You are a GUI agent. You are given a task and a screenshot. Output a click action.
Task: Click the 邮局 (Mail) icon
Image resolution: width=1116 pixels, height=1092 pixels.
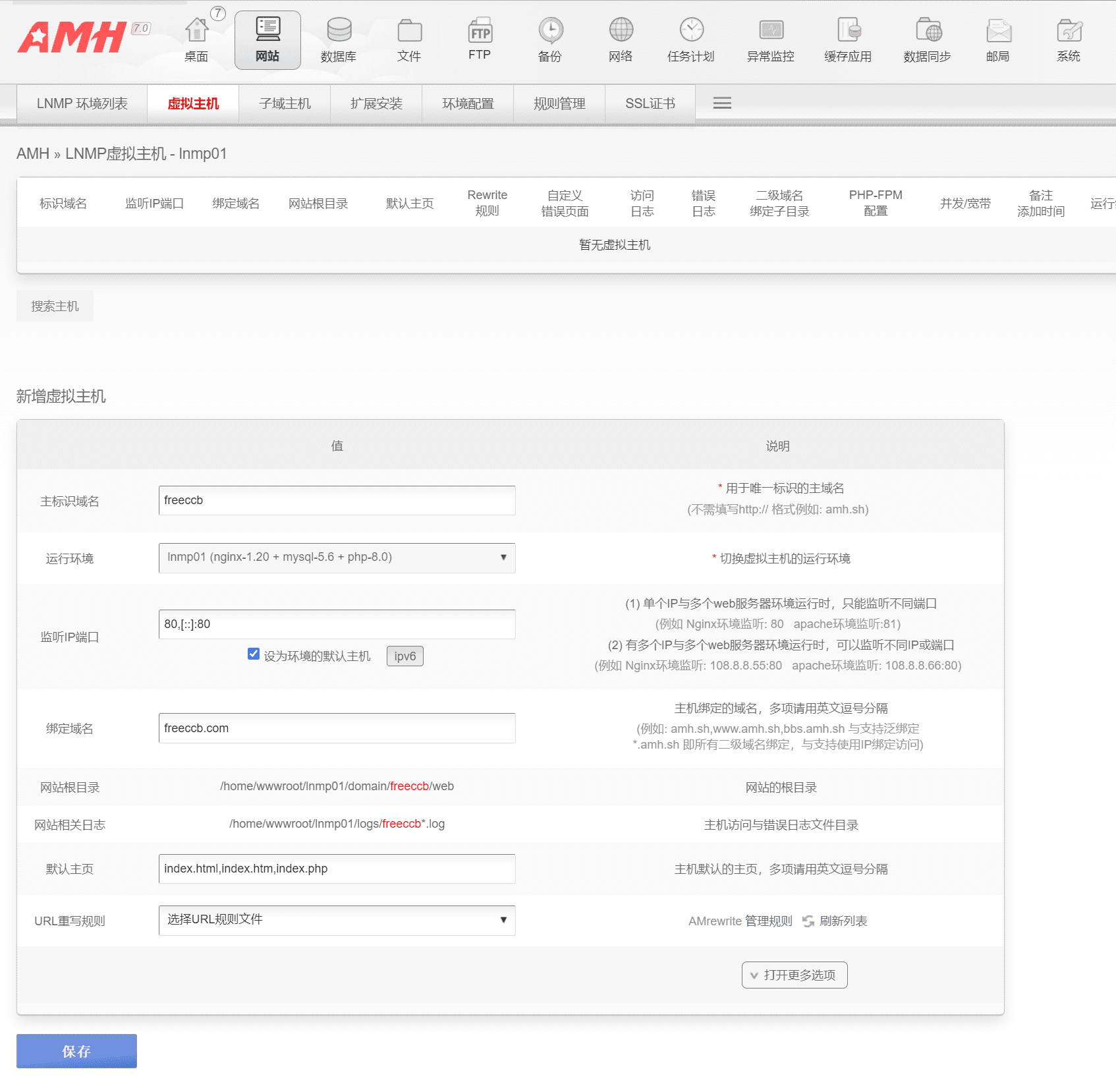998,38
